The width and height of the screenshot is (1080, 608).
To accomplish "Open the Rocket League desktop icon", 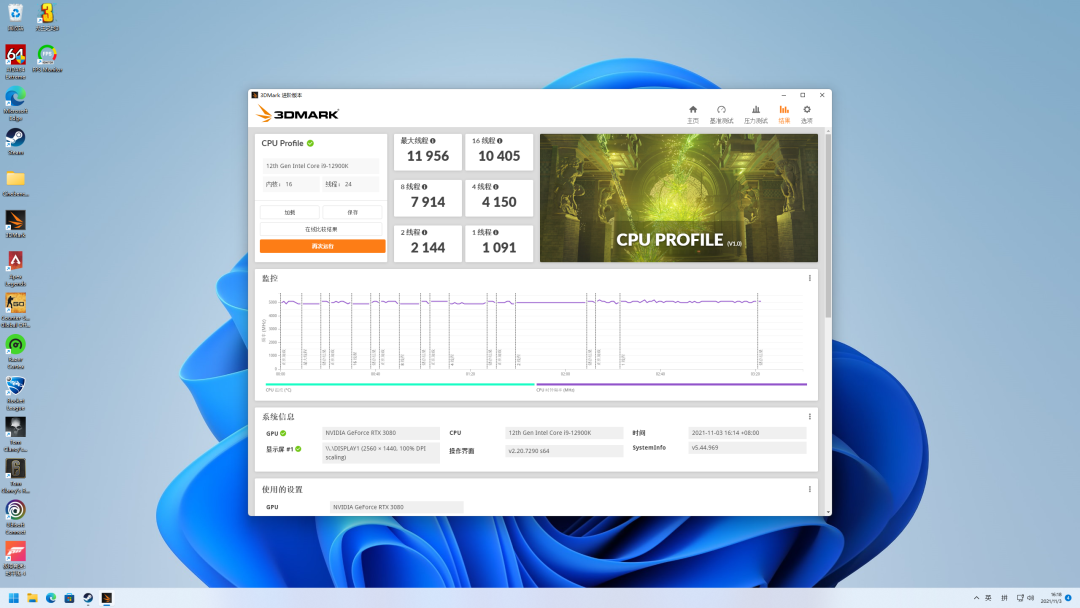I will pyautogui.click(x=15, y=393).
